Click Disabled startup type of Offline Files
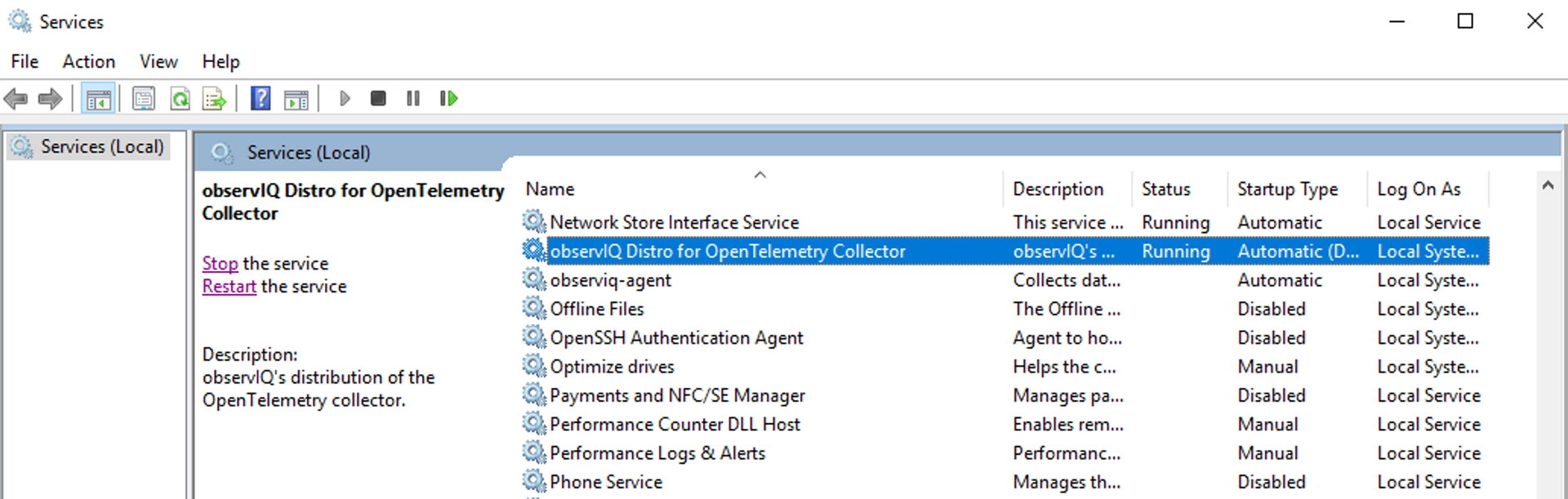This screenshot has width=1568, height=499. [1272, 309]
